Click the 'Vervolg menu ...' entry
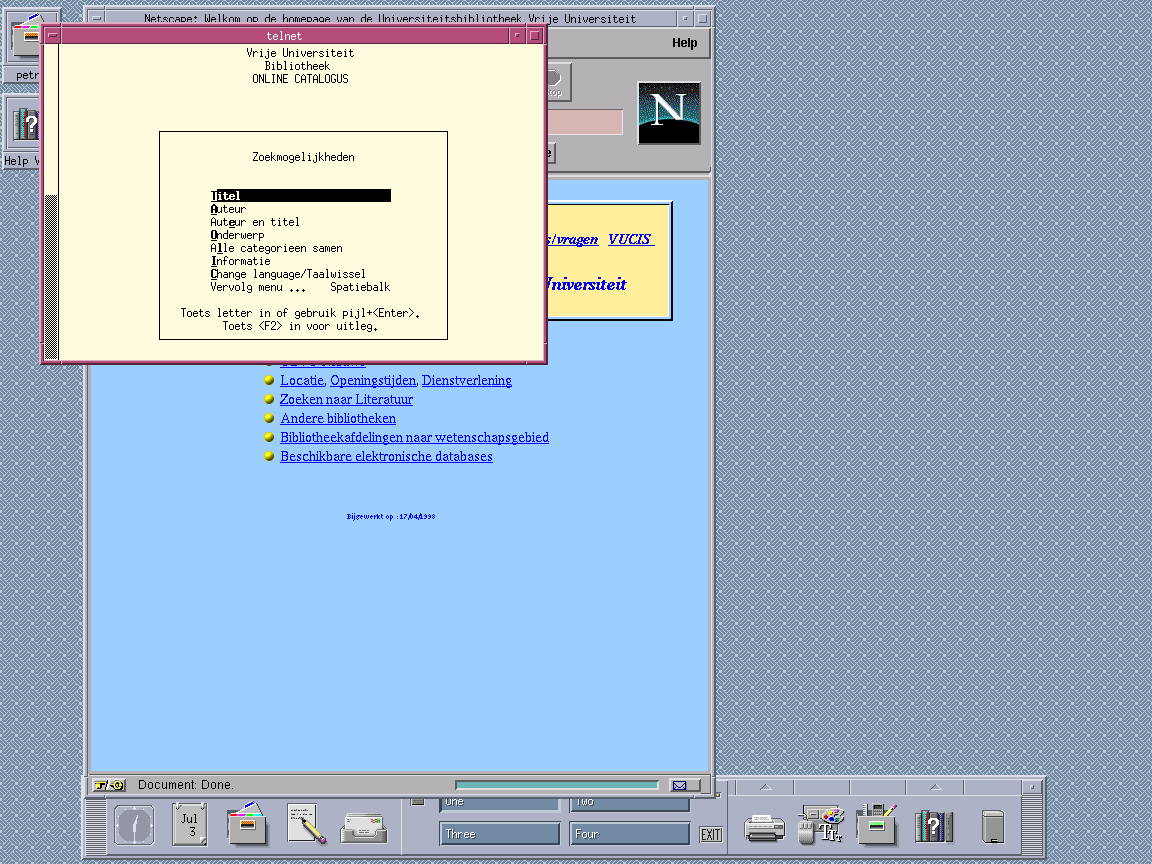The image size is (1152, 864). click(258, 287)
